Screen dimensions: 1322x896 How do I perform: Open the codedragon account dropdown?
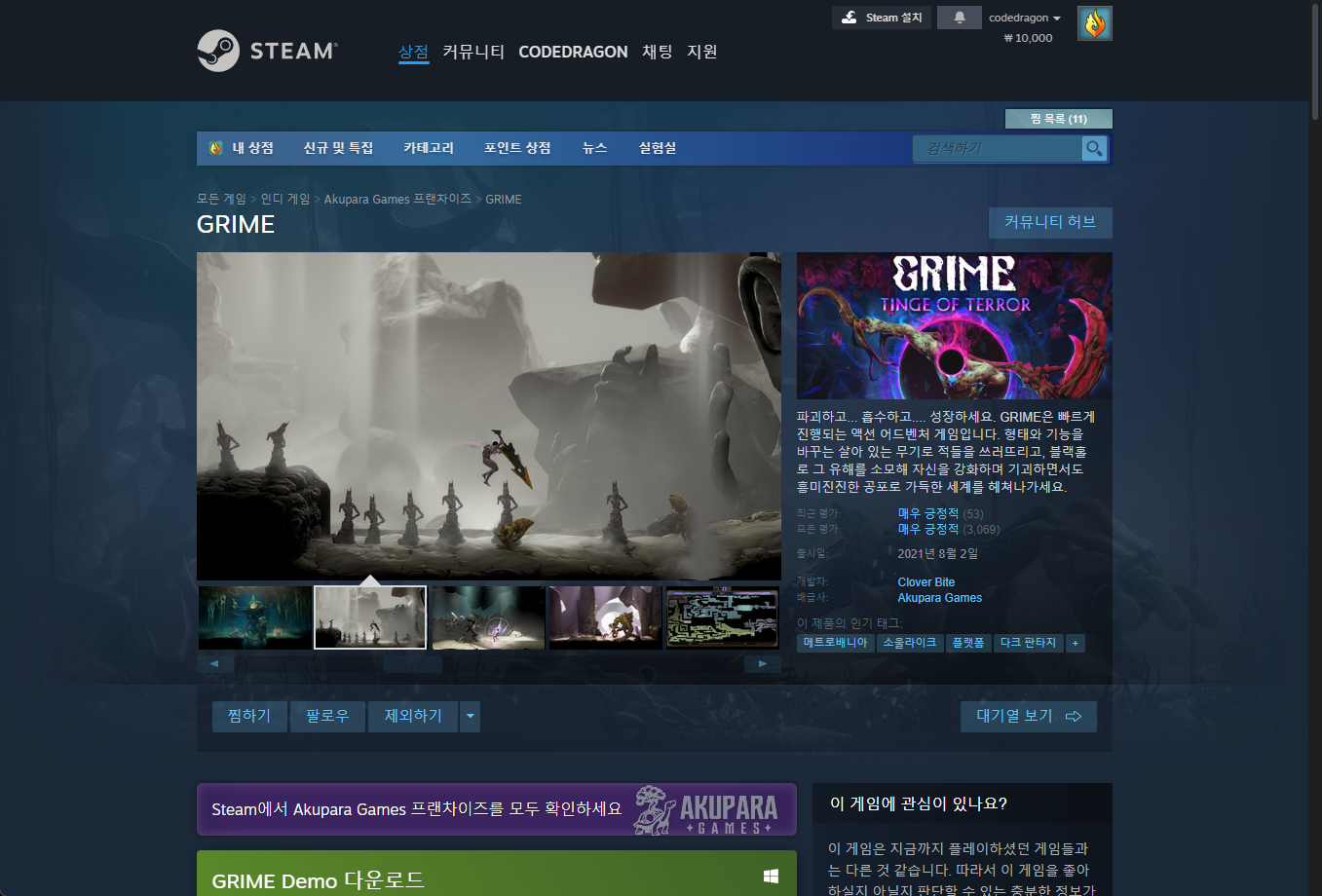pyautogui.click(x=1025, y=18)
